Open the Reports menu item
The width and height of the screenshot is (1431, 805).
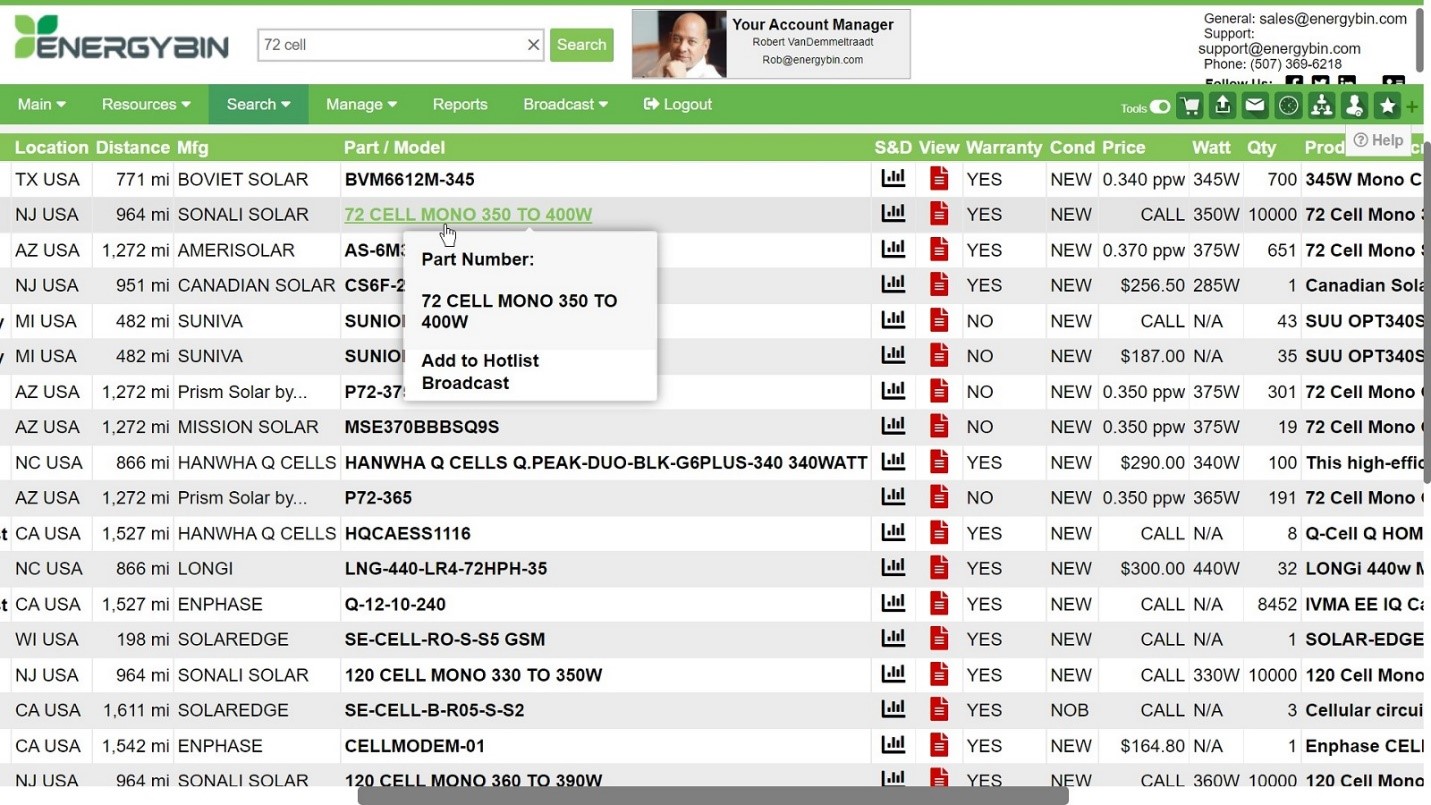(x=460, y=104)
